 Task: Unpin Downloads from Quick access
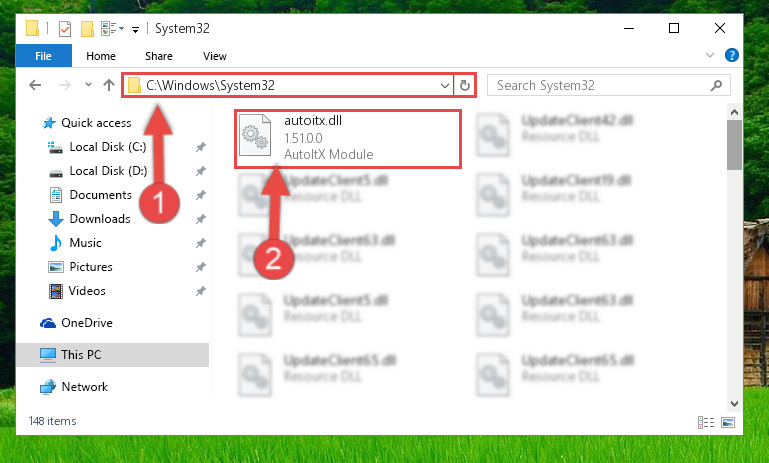click(x=201, y=219)
